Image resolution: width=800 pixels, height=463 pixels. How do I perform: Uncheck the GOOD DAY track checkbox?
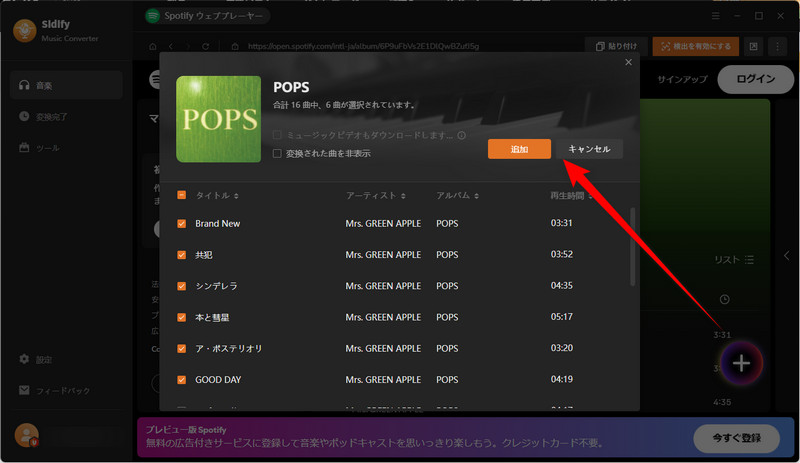[181, 380]
